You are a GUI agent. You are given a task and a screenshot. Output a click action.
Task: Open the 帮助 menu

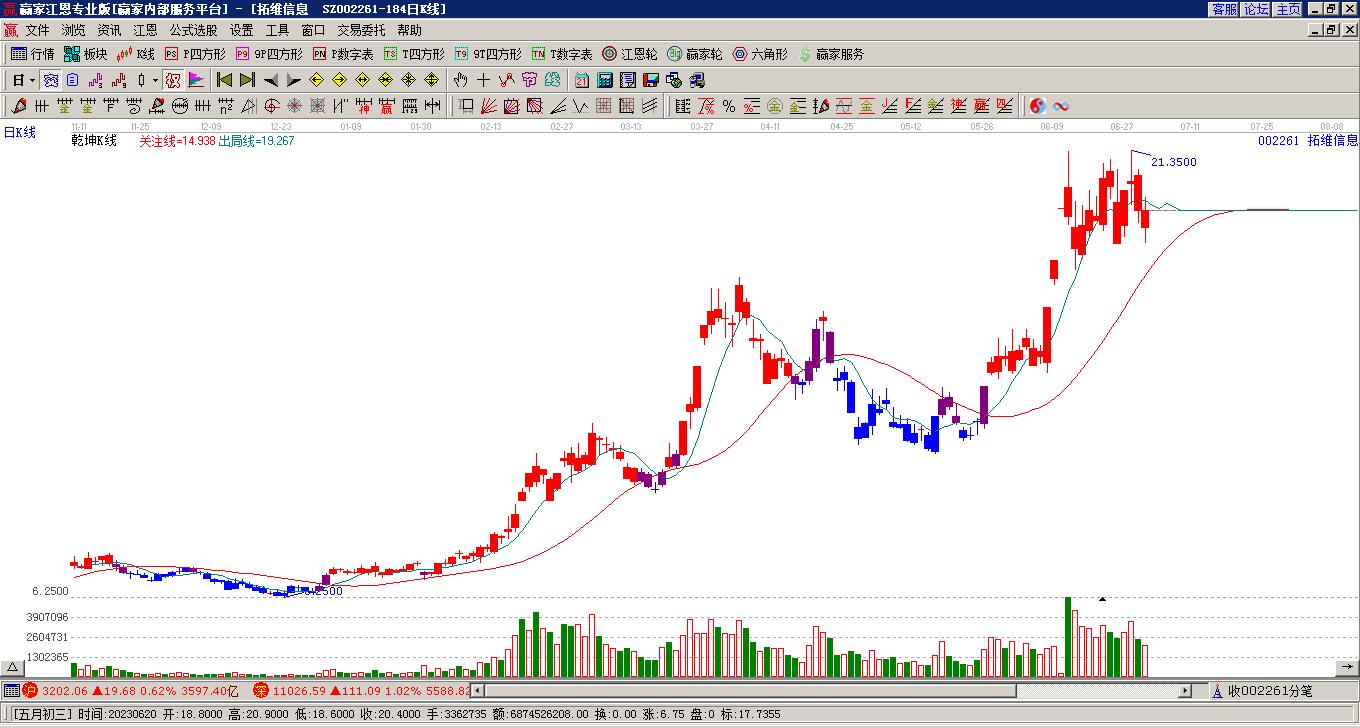(409, 30)
